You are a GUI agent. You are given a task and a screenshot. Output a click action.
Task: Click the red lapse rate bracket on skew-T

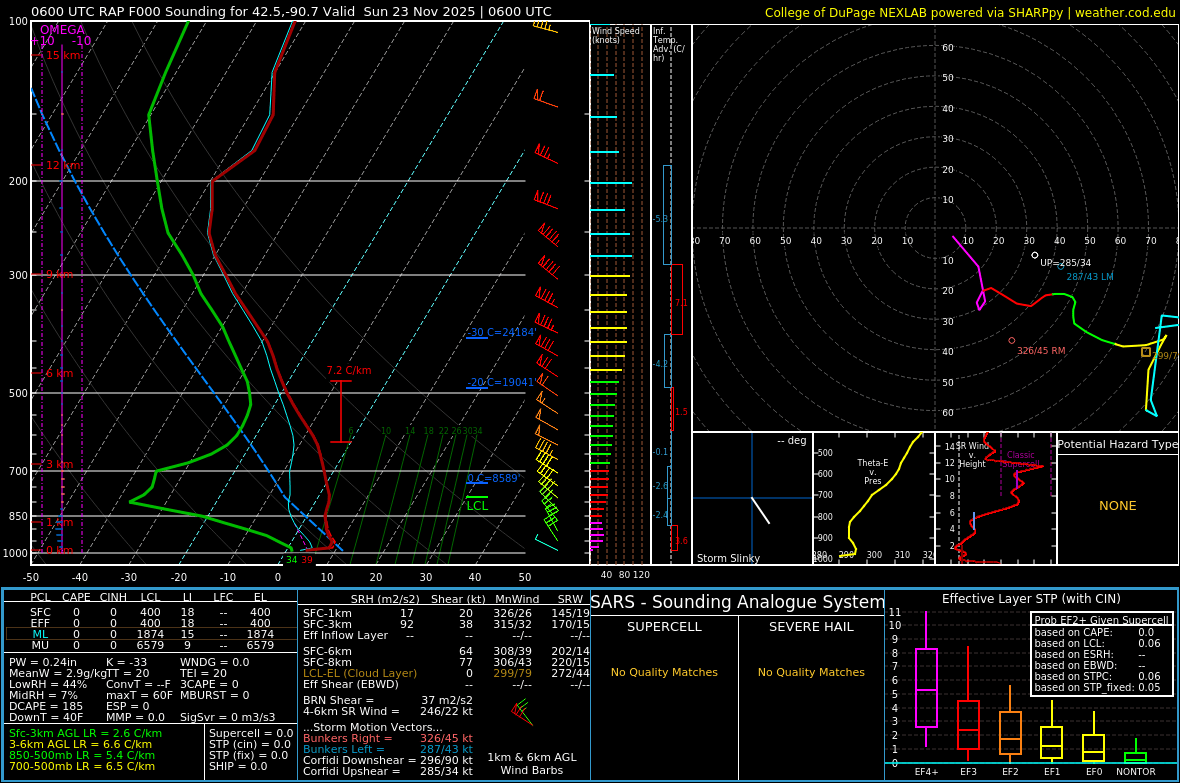[341, 411]
